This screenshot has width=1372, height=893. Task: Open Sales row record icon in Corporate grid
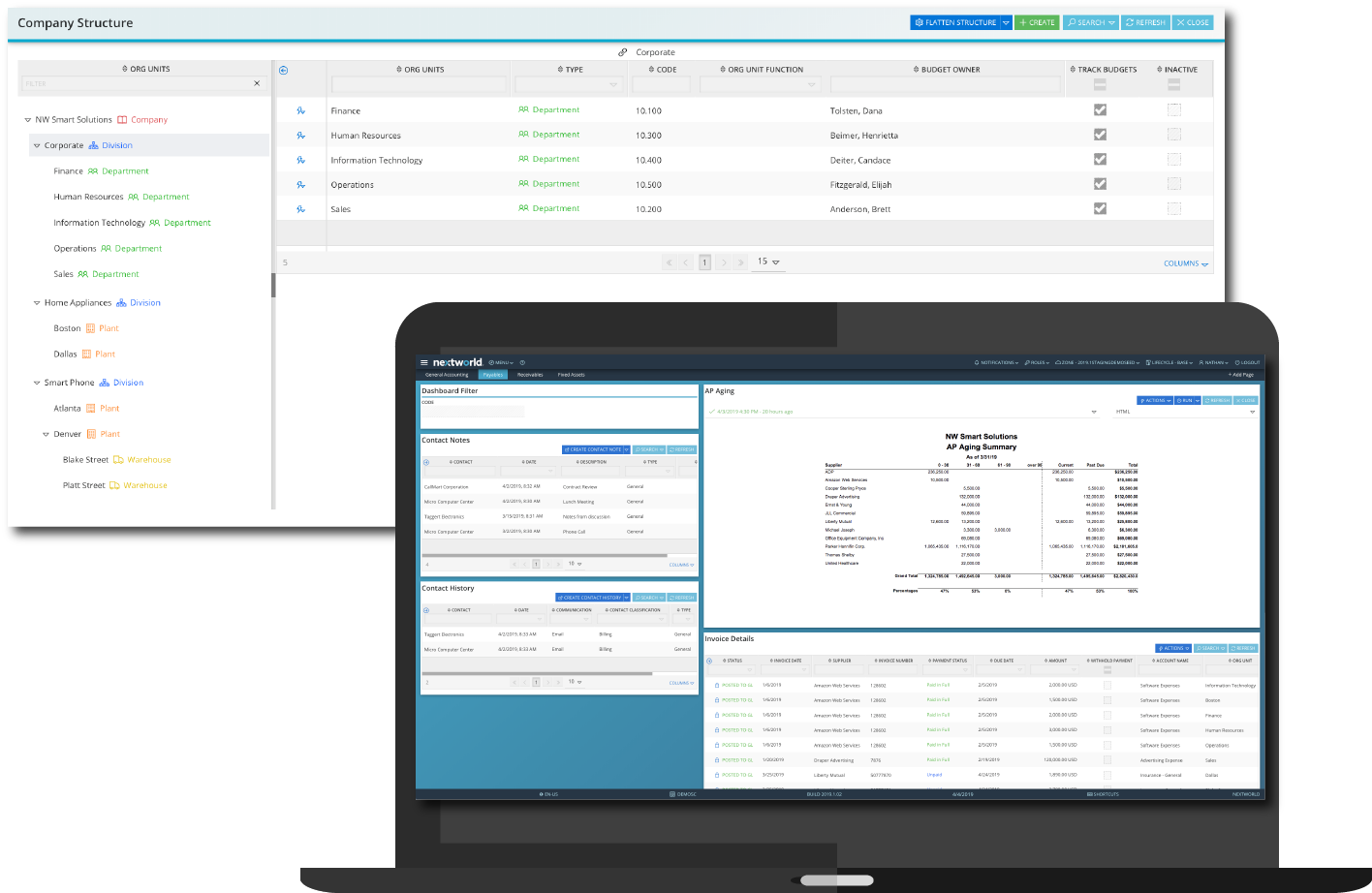coord(301,209)
